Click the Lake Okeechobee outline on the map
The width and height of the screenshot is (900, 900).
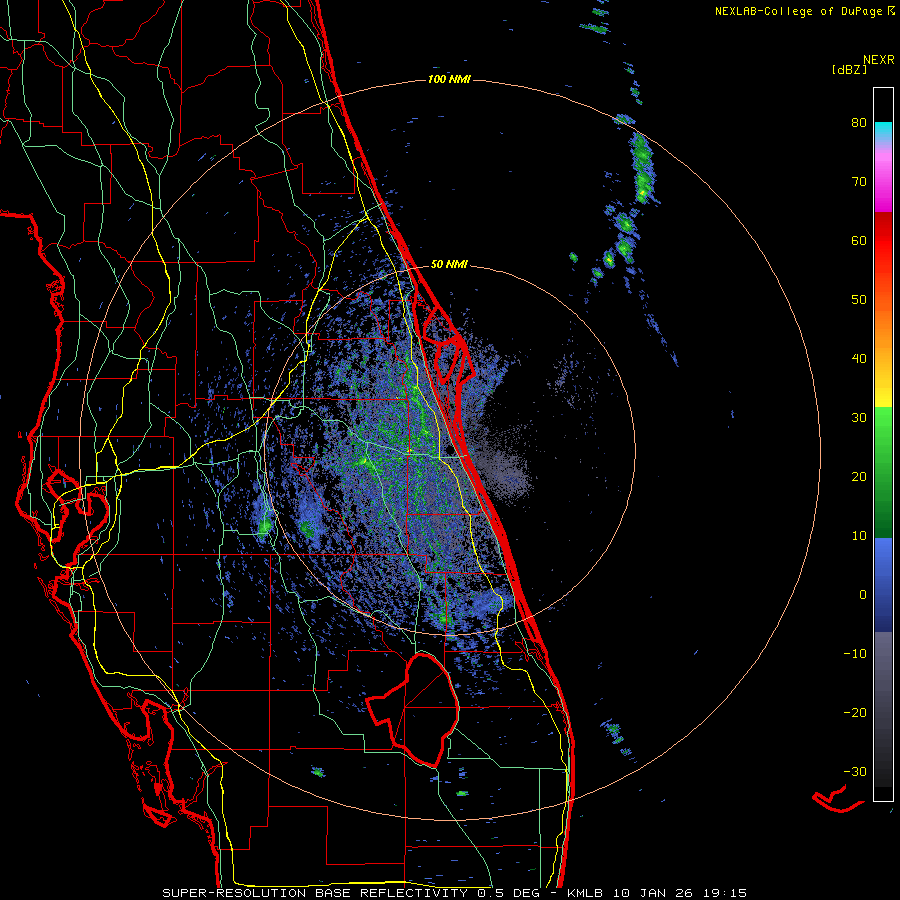(414, 709)
